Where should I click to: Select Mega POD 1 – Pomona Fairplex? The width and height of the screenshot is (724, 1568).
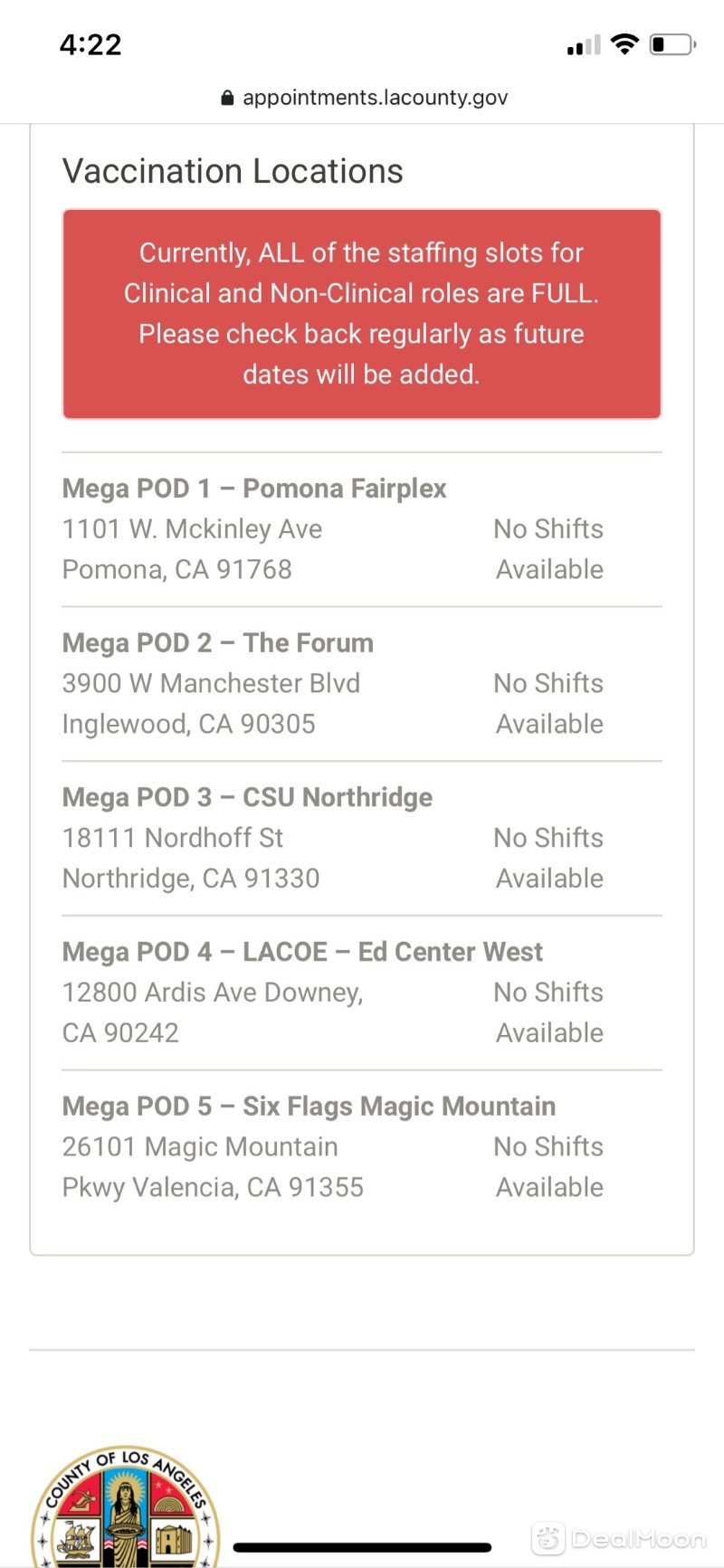tap(362, 529)
